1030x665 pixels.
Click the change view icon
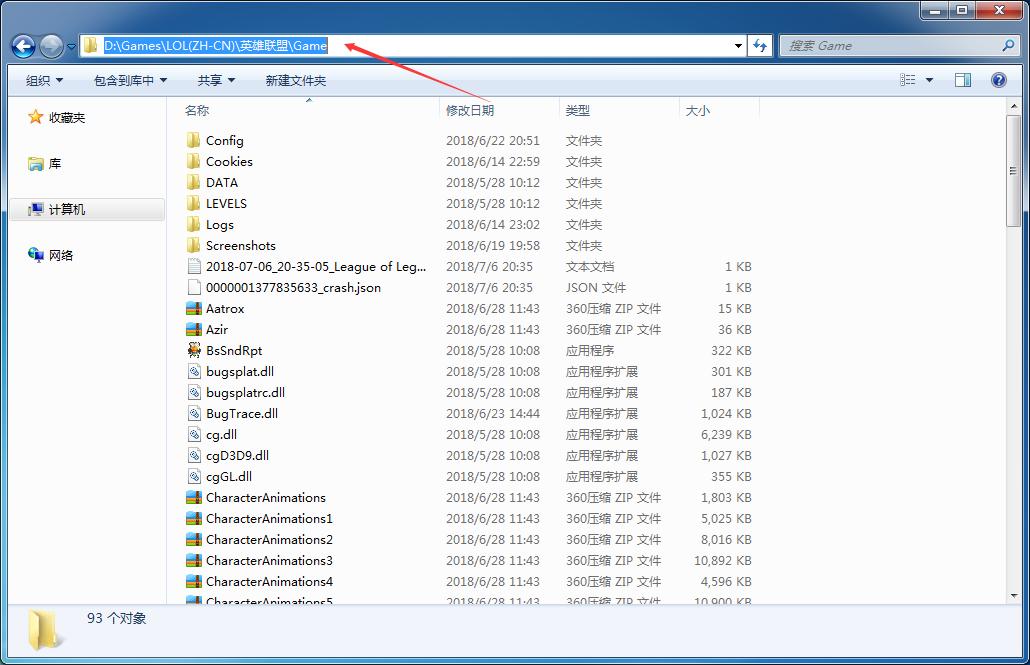tap(908, 80)
